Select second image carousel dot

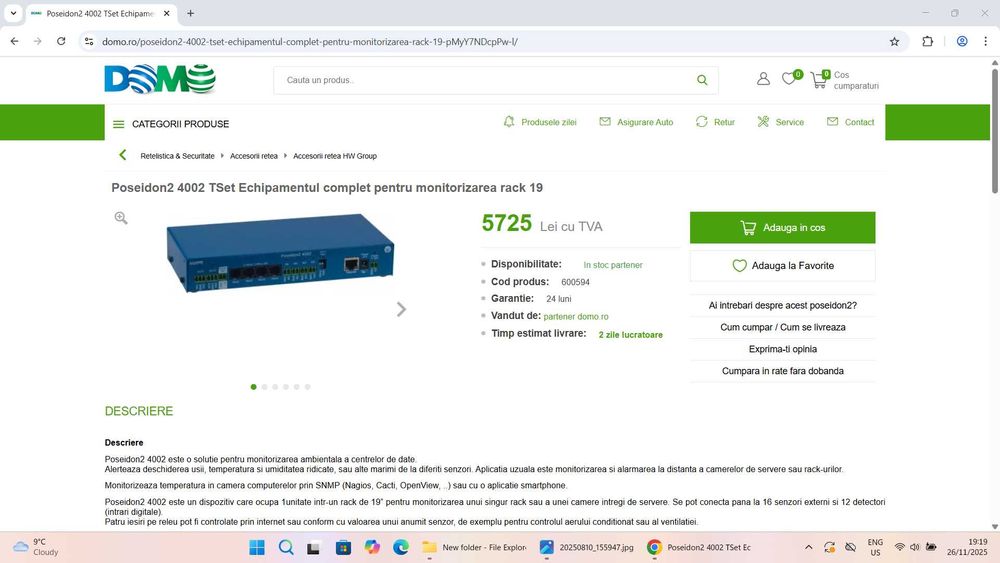click(265, 387)
